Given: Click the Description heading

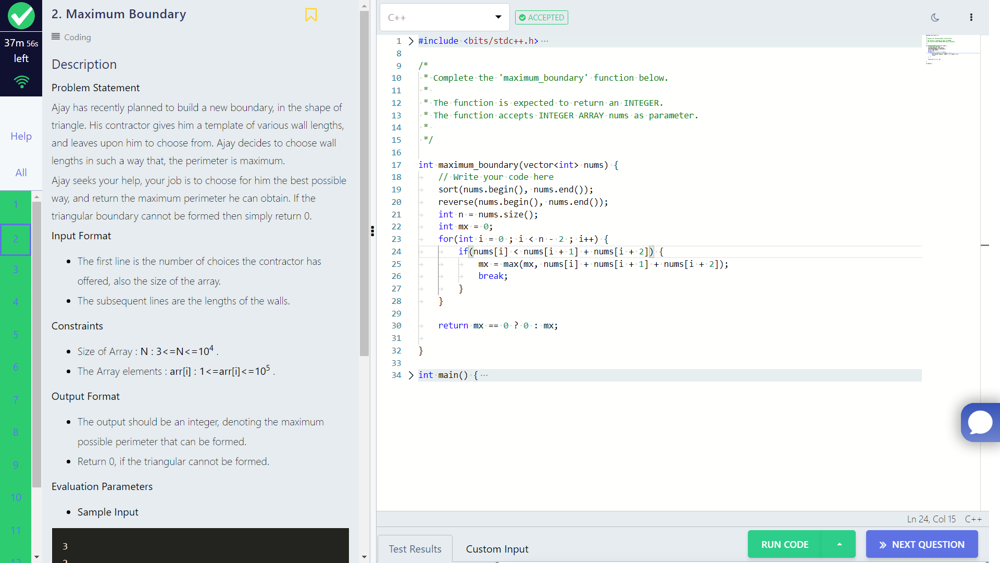Looking at the screenshot, I should click(x=84, y=64).
